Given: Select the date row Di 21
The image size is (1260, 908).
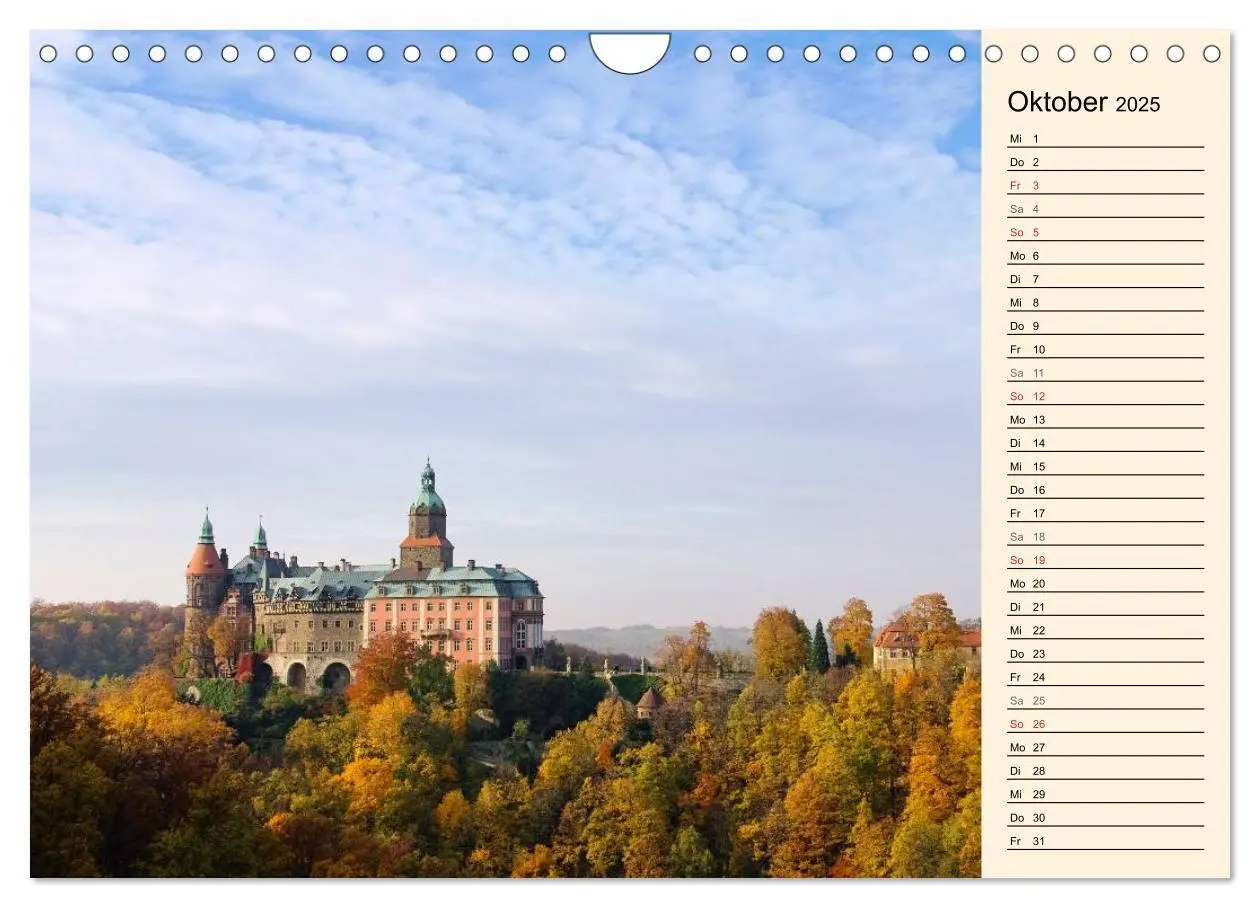Looking at the screenshot, I should pos(1105,606).
